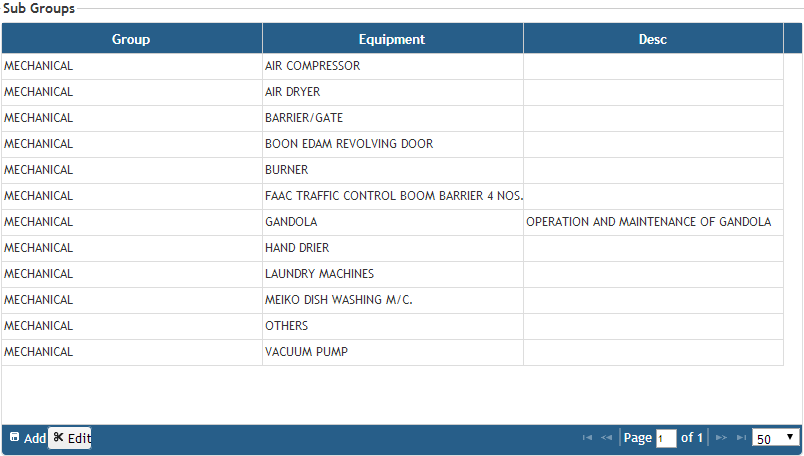Sort by the Equipment column header

click(x=392, y=39)
